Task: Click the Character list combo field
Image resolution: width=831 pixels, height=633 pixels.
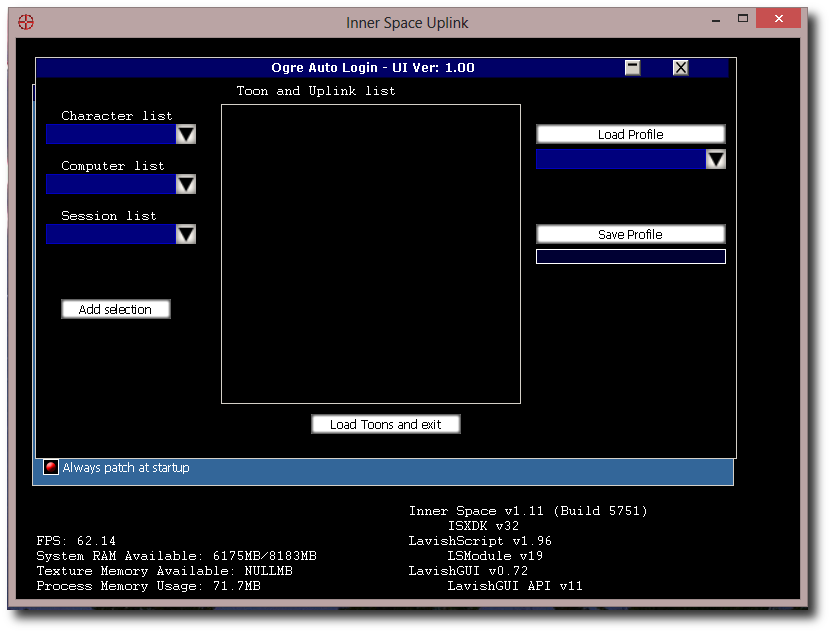Action: pyautogui.click(x=111, y=134)
